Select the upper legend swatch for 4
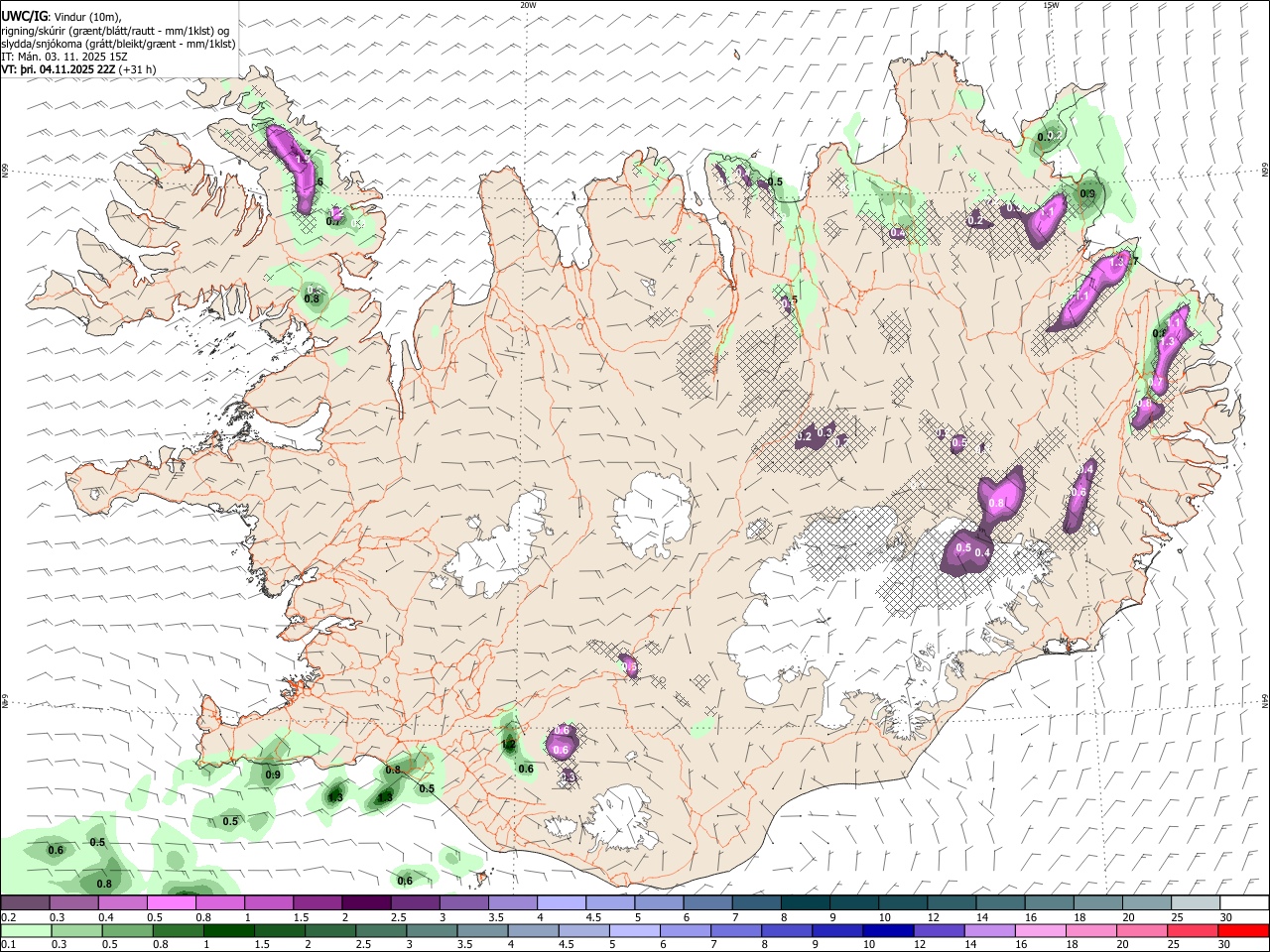Screen dimensions: 1270x952 click(562, 902)
